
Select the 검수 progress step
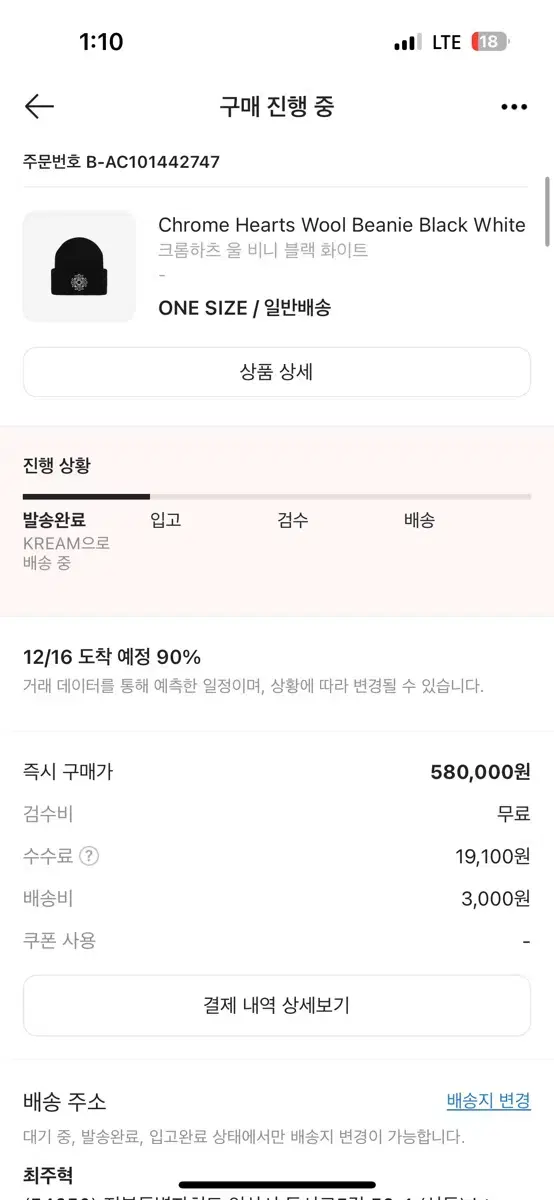tap(292, 520)
